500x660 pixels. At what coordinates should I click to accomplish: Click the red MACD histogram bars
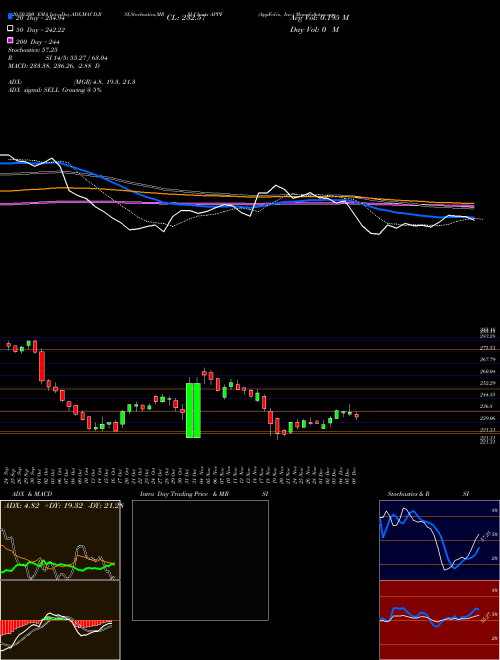click(13, 627)
